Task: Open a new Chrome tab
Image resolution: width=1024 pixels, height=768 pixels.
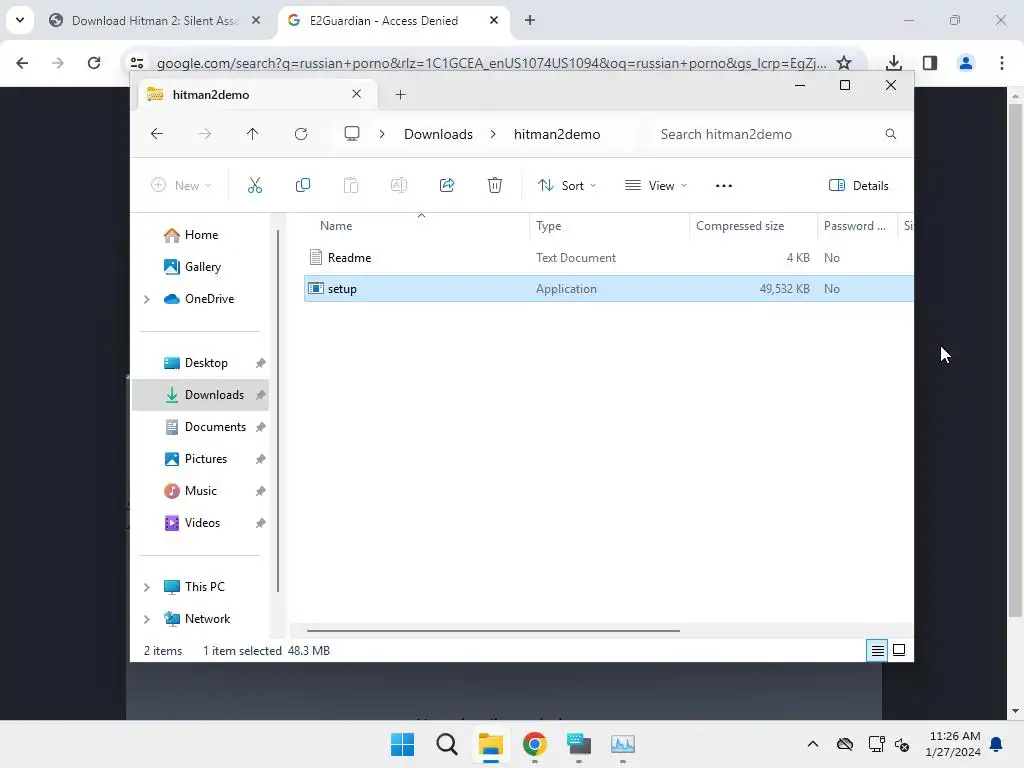Action: point(530,20)
